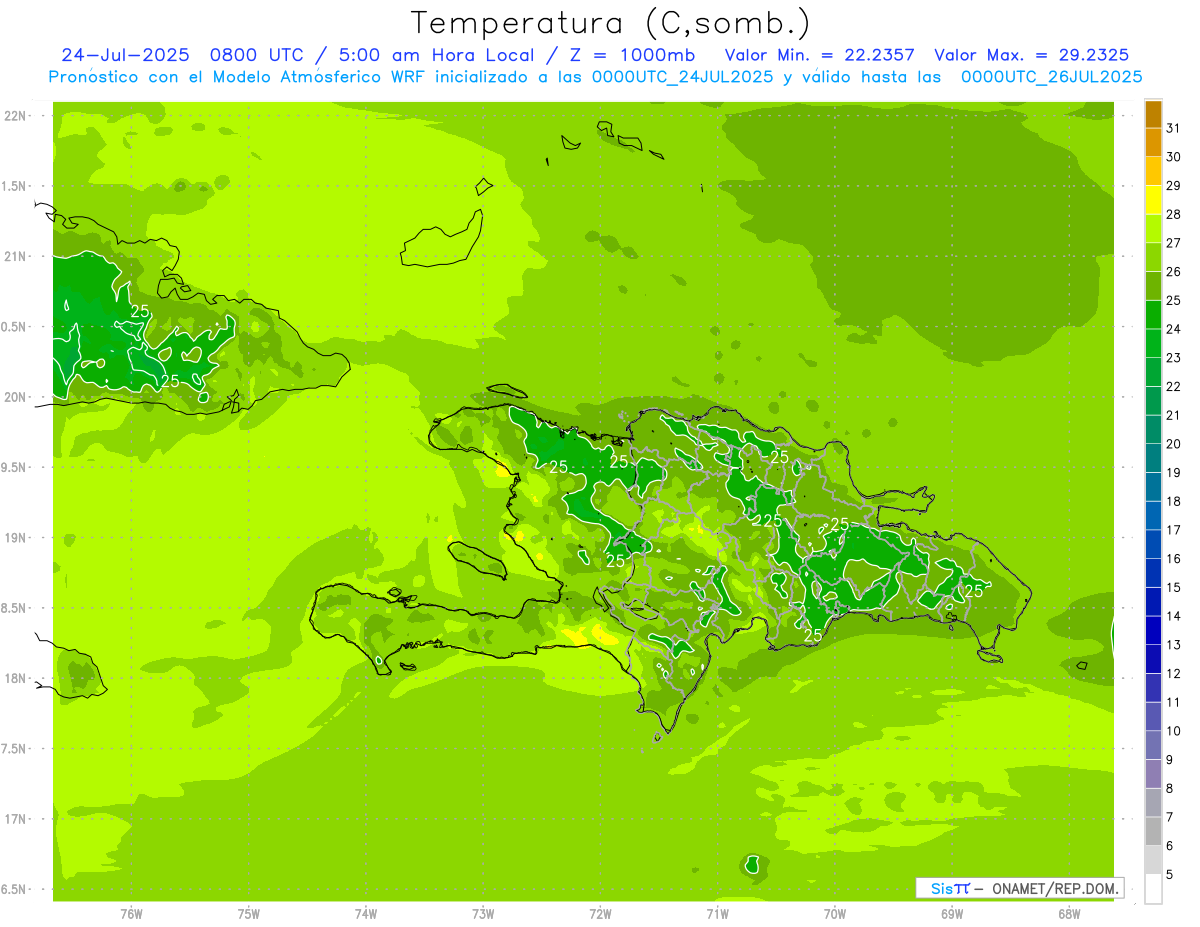The height and width of the screenshot is (927, 1200).
Task: Click the "74W" longitude axis label
Action: 366,914
